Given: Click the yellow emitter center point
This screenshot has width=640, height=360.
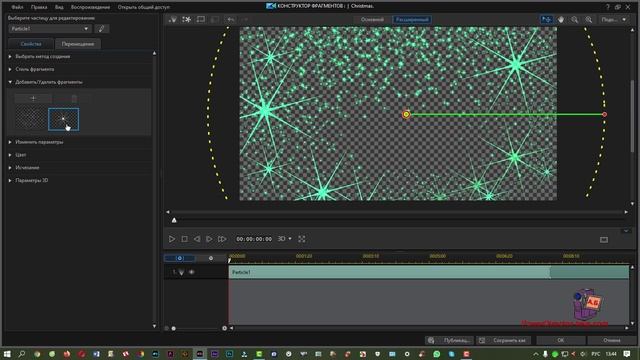Looking at the screenshot, I should click(x=406, y=114).
